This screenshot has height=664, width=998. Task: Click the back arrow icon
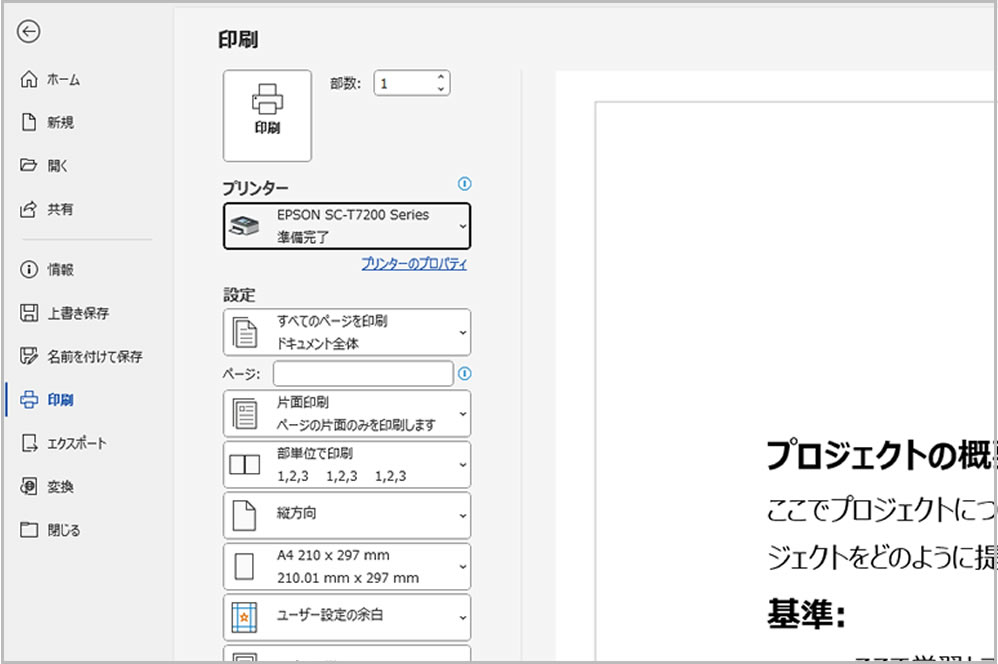(x=29, y=32)
